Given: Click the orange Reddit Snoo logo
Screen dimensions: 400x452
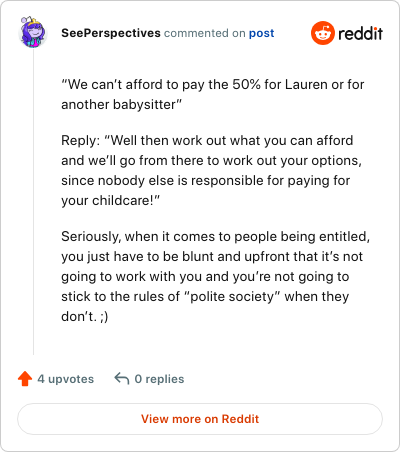Looking at the screenshot, I should pos(323,33).
